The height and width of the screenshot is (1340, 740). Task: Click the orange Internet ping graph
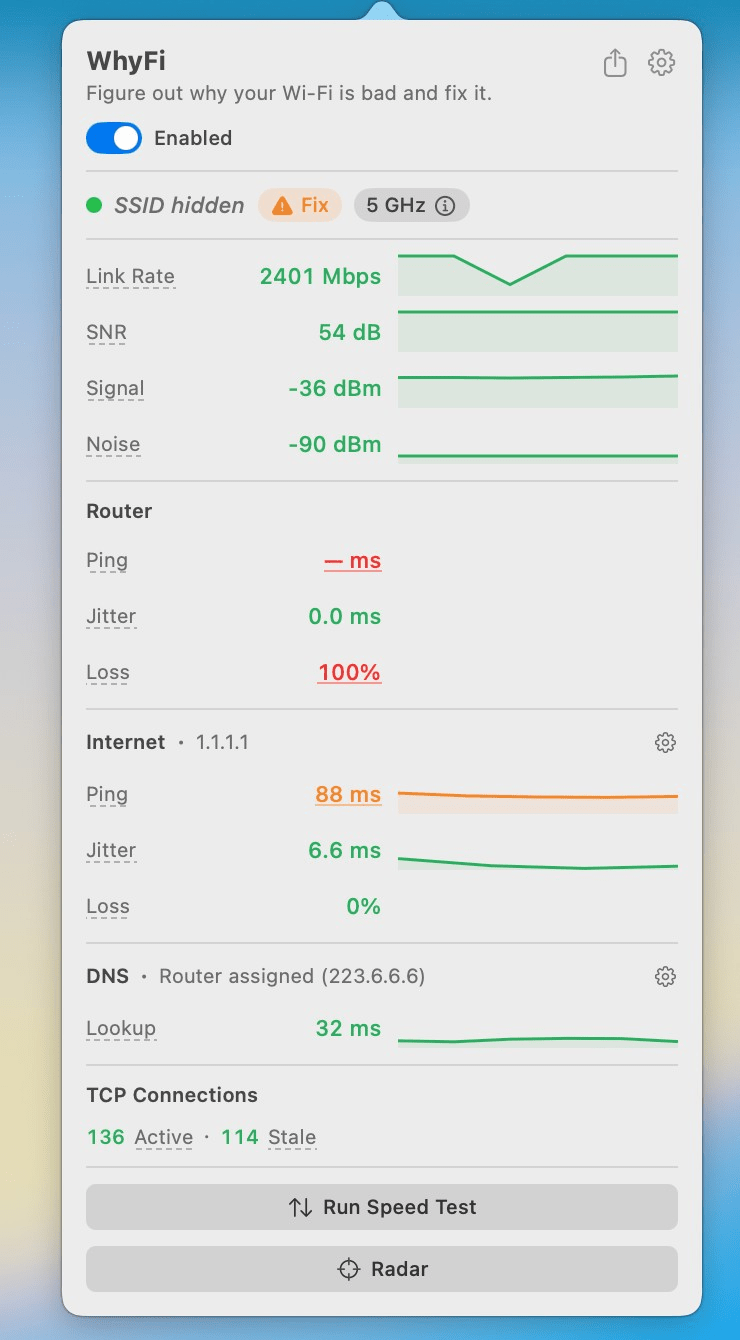[x=538, y=793]
